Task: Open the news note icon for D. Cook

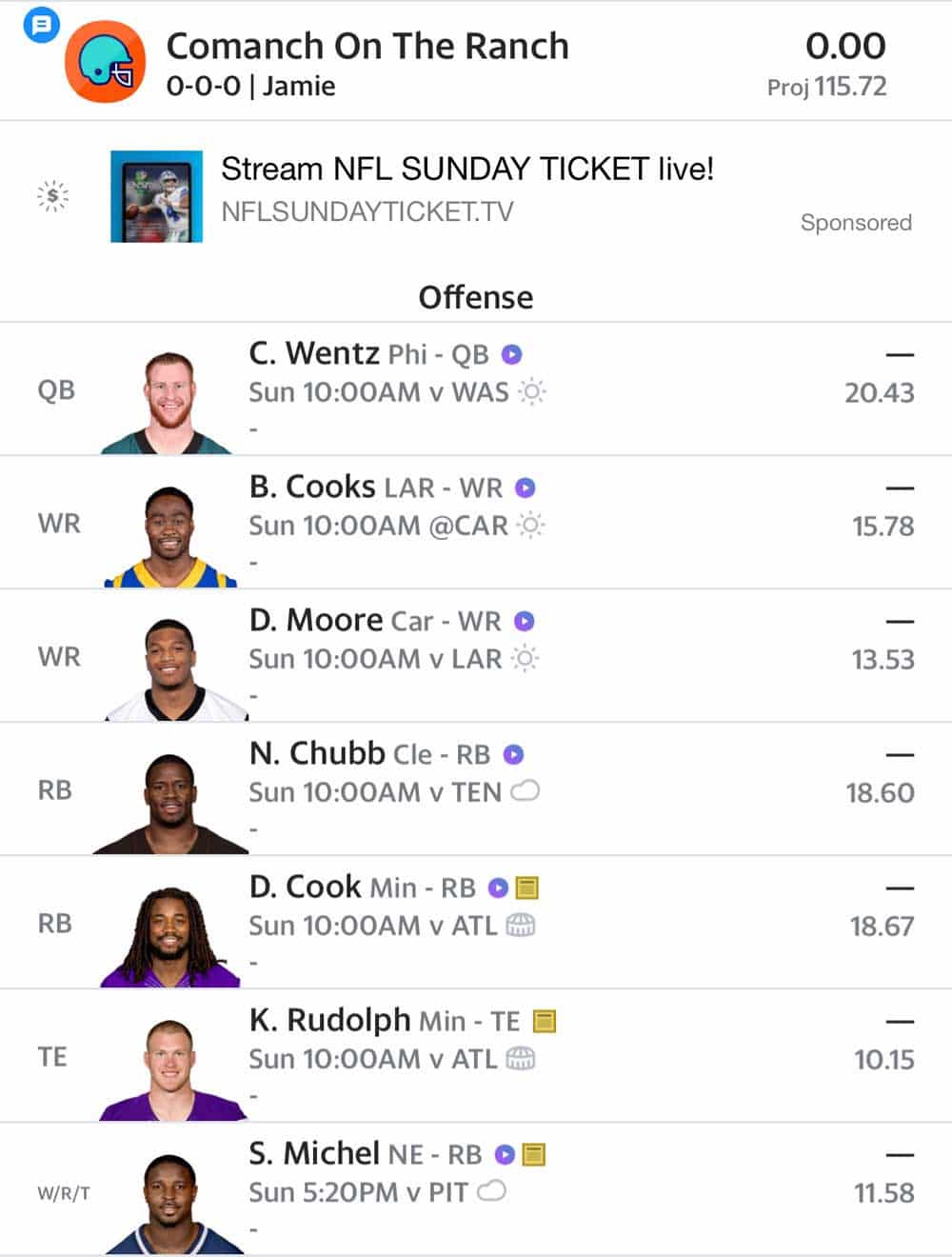Action: click(x=527, y=888)
